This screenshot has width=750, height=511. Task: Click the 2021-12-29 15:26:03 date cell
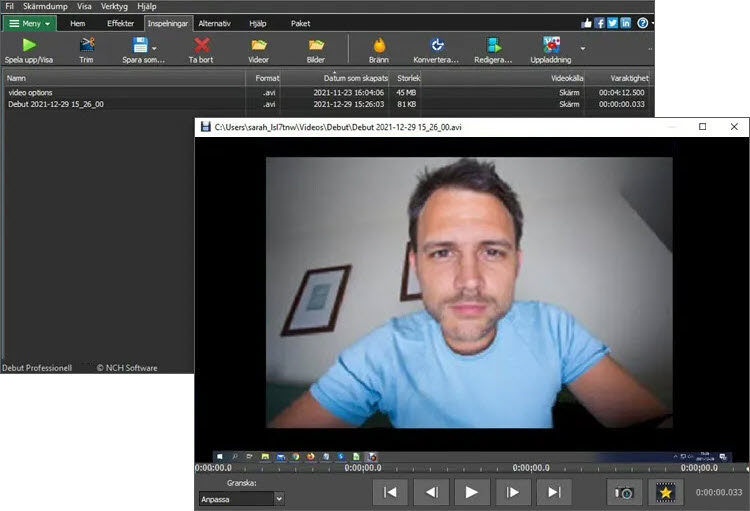pos(349,104)
